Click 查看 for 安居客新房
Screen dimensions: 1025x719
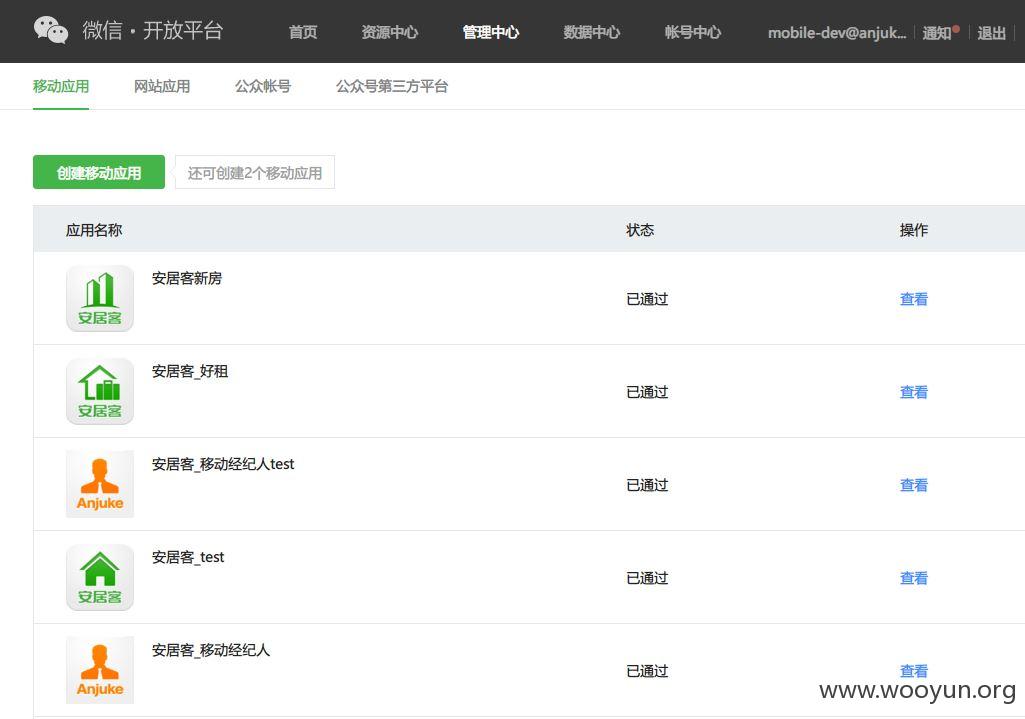pos(914,299)
